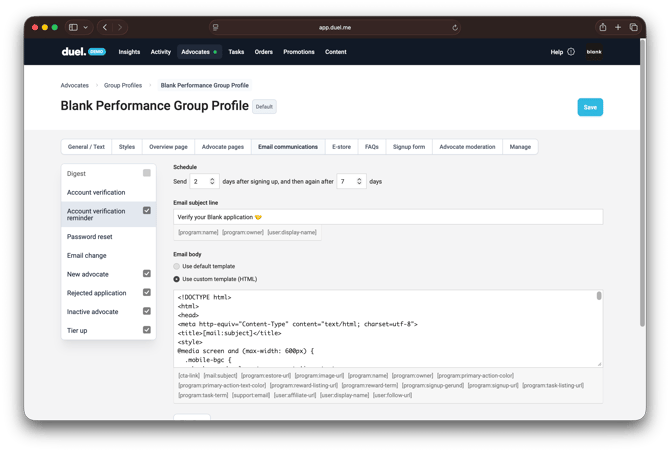Viewport: 670px width, 452px height.
Task: Click the Help question mark icon
Action: [x=571, y=52]
